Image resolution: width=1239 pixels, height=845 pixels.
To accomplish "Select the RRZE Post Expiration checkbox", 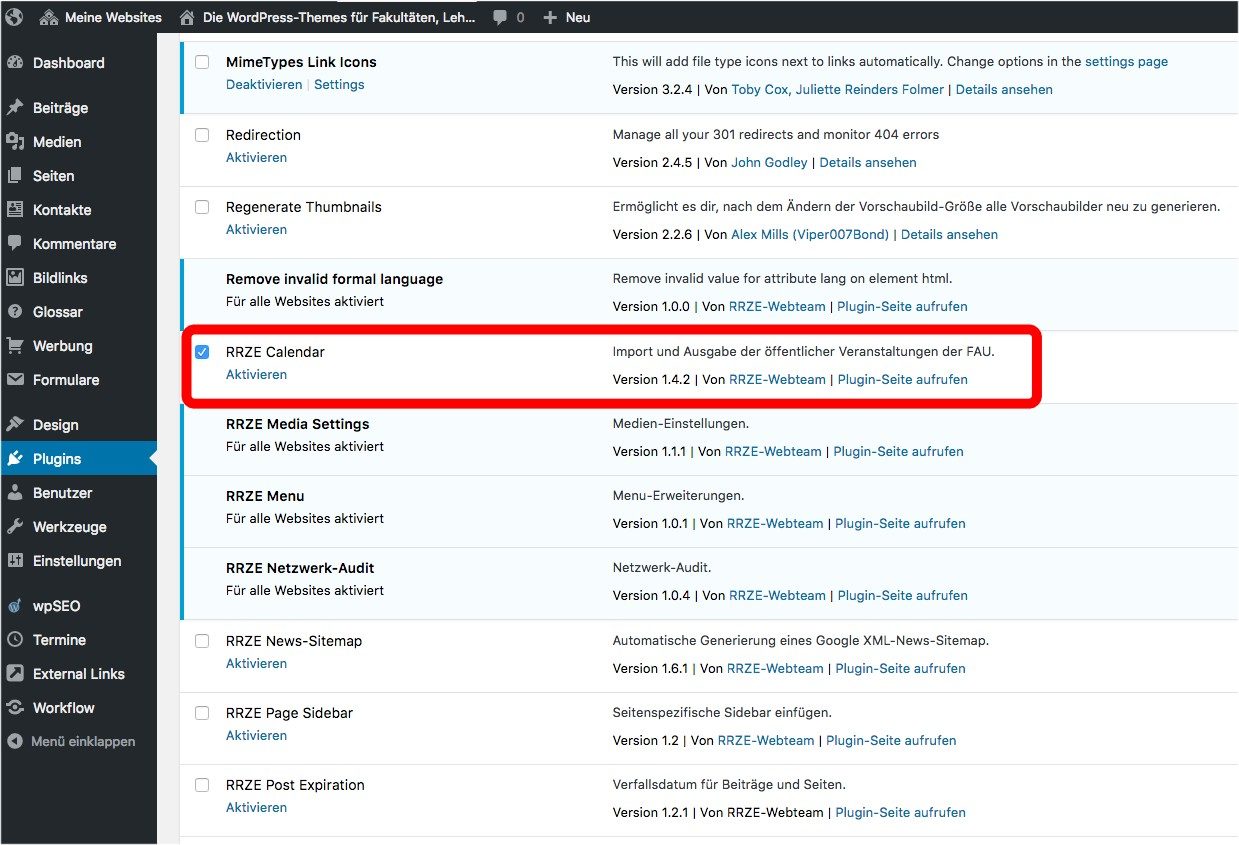I will (x=202, y=785).
